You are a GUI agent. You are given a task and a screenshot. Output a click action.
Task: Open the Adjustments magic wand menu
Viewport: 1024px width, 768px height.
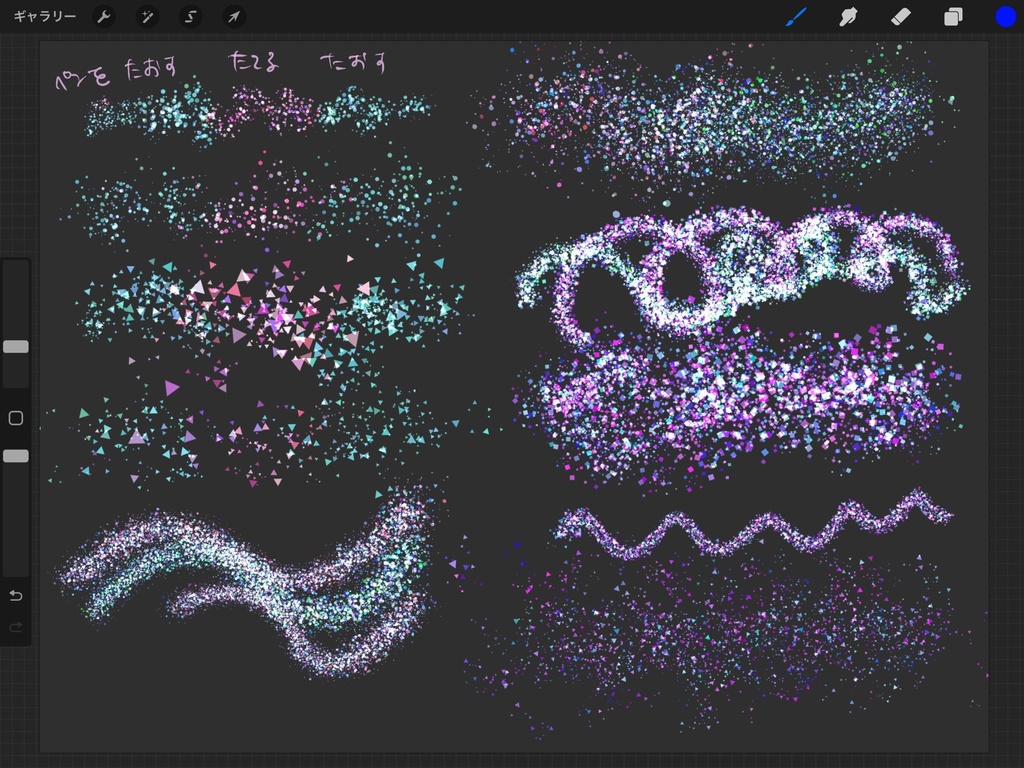(147, 16)
